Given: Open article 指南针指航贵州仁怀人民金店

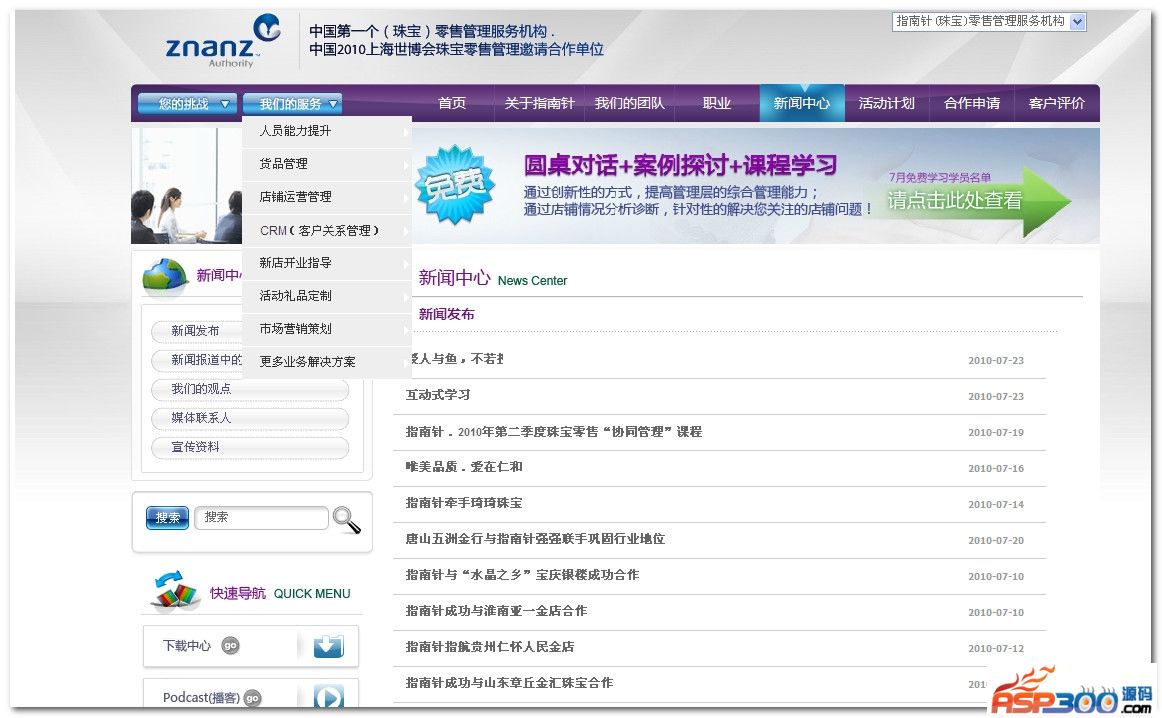Looking at the screenshot, I should click(490, 647).
